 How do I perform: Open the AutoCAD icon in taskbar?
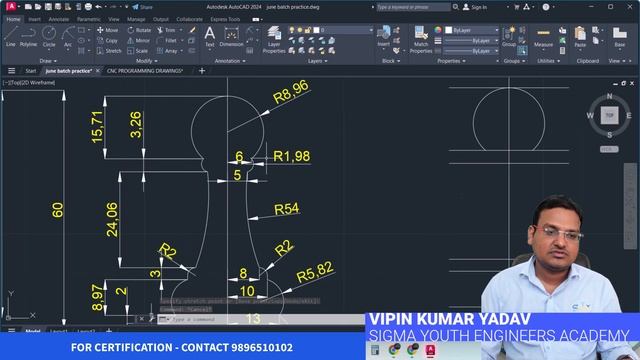pyautogui.click(x=430, y=350)
